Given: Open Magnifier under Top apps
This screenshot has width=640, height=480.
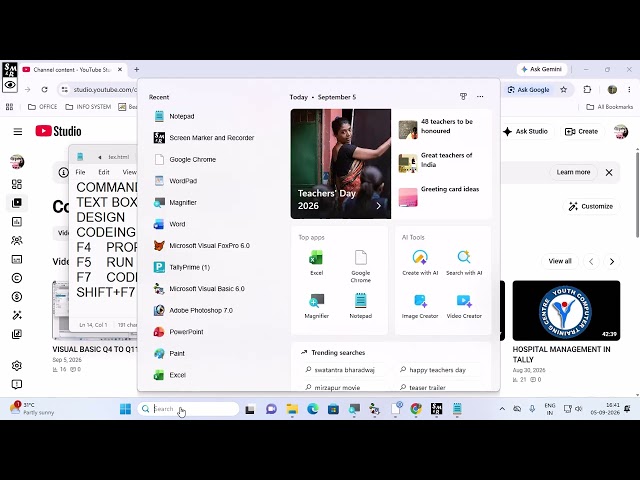Looking at the screenshot, I should [x=316, y=306].
